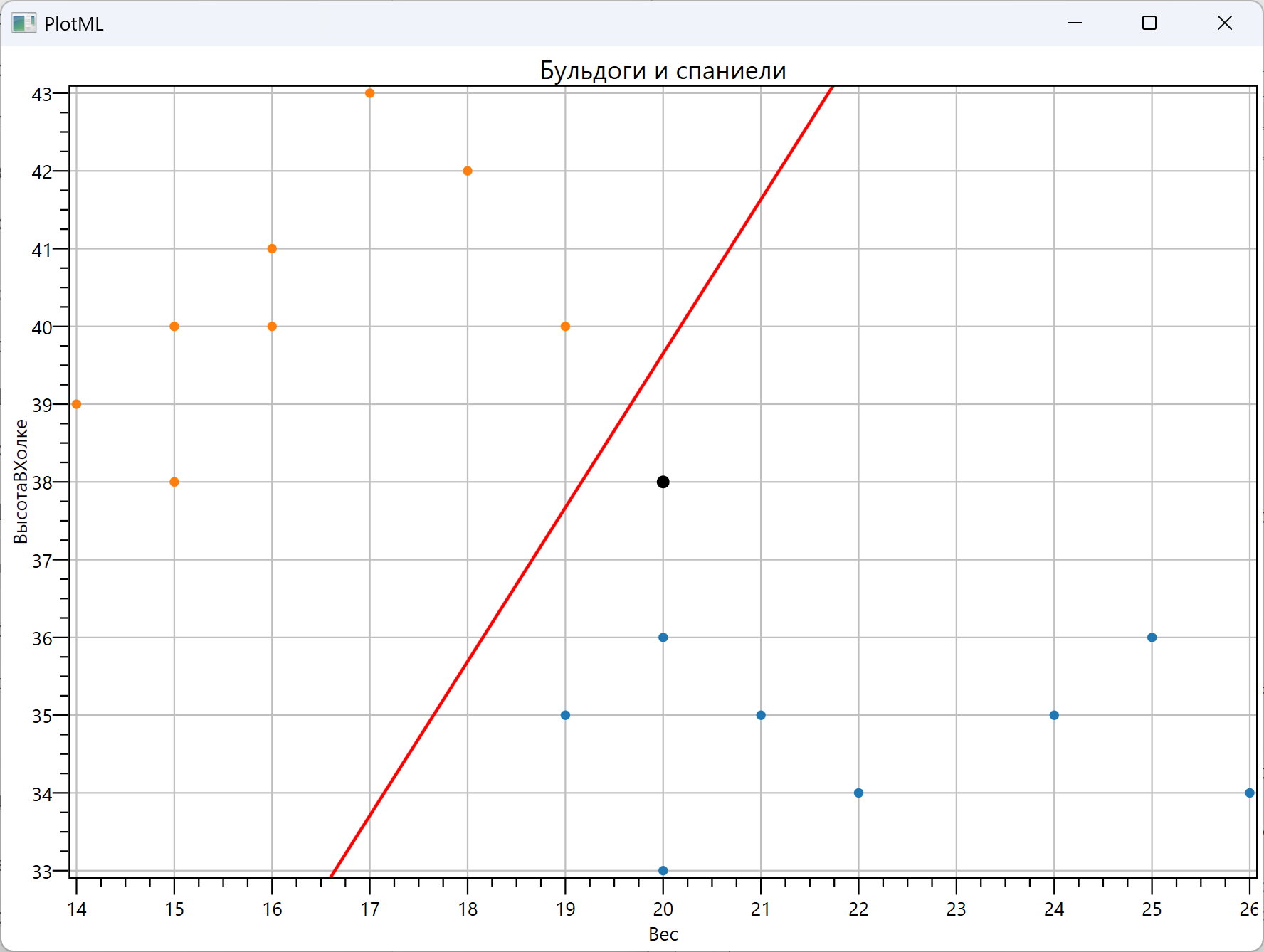Click Y axis tick label 36
The image size is (1264, 952).
[x=42, y=638]
